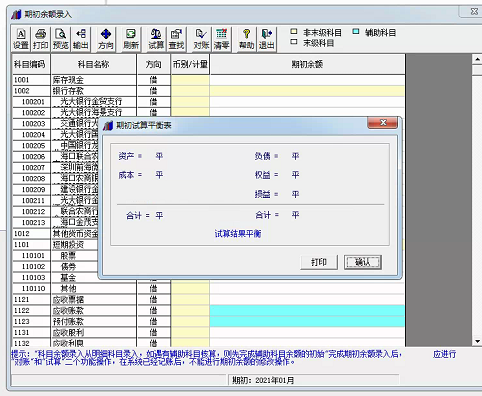The height and width of the screenshot is (396, 482).
Task: Click the scrollbar up arrow
Action: 477,60
